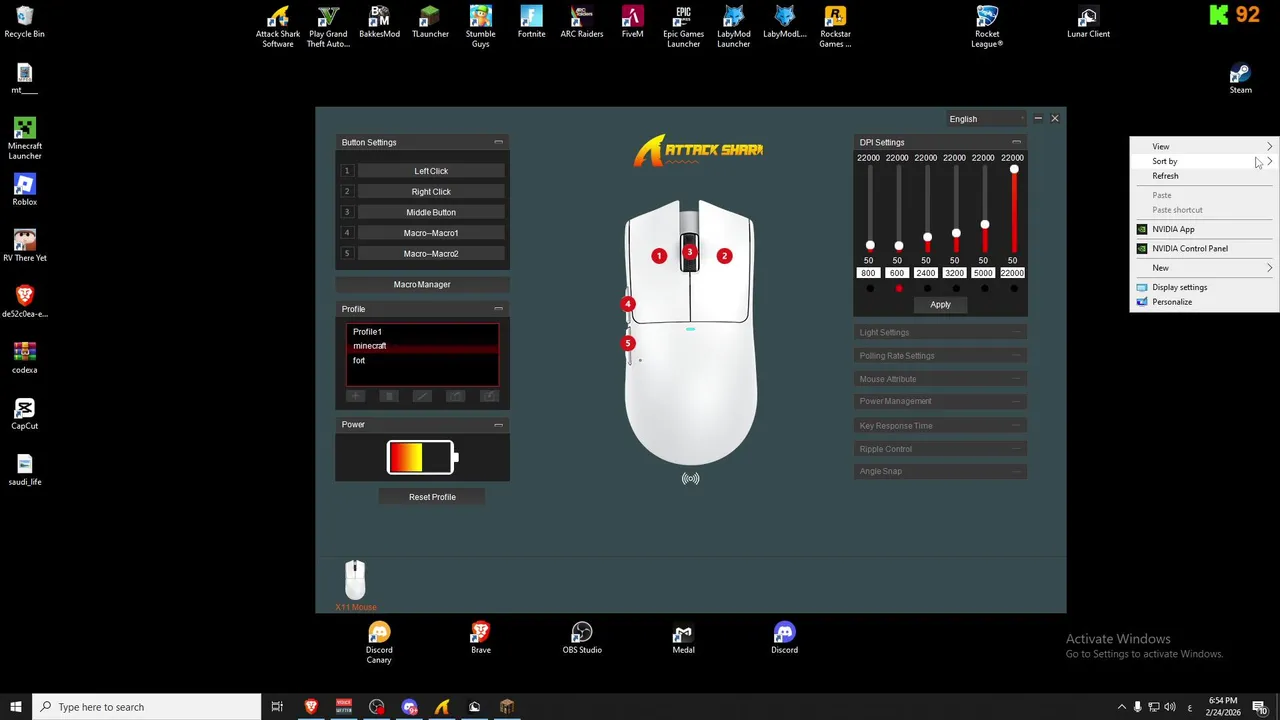Click the delete profile trash icon
This screenshot has height=720, width=1280.
[x=389, y=396]
